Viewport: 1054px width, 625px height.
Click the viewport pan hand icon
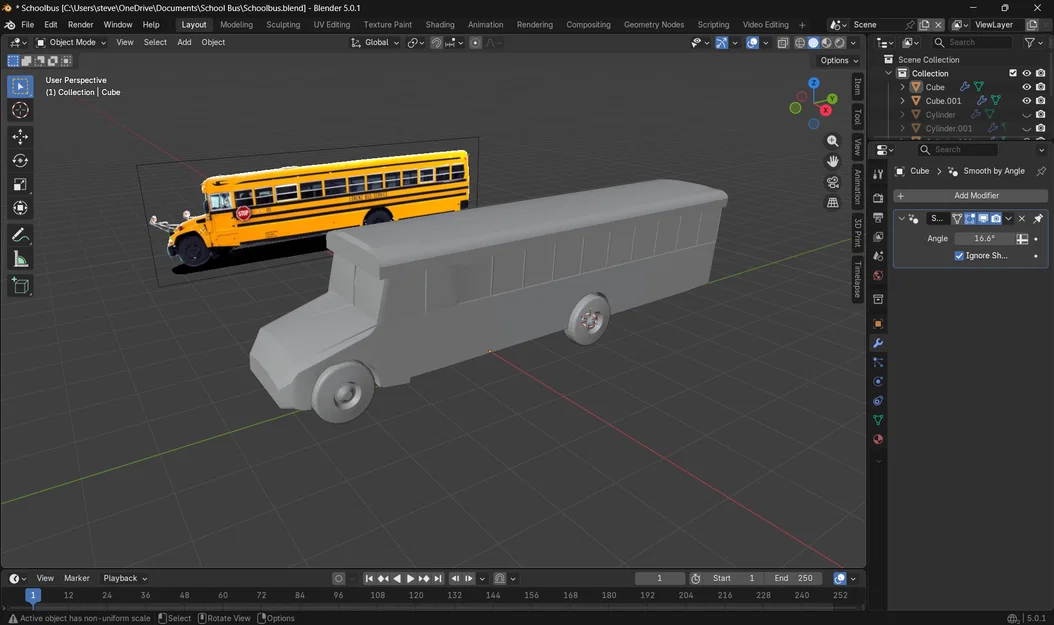pyautogui.click(x=833, y=161)
